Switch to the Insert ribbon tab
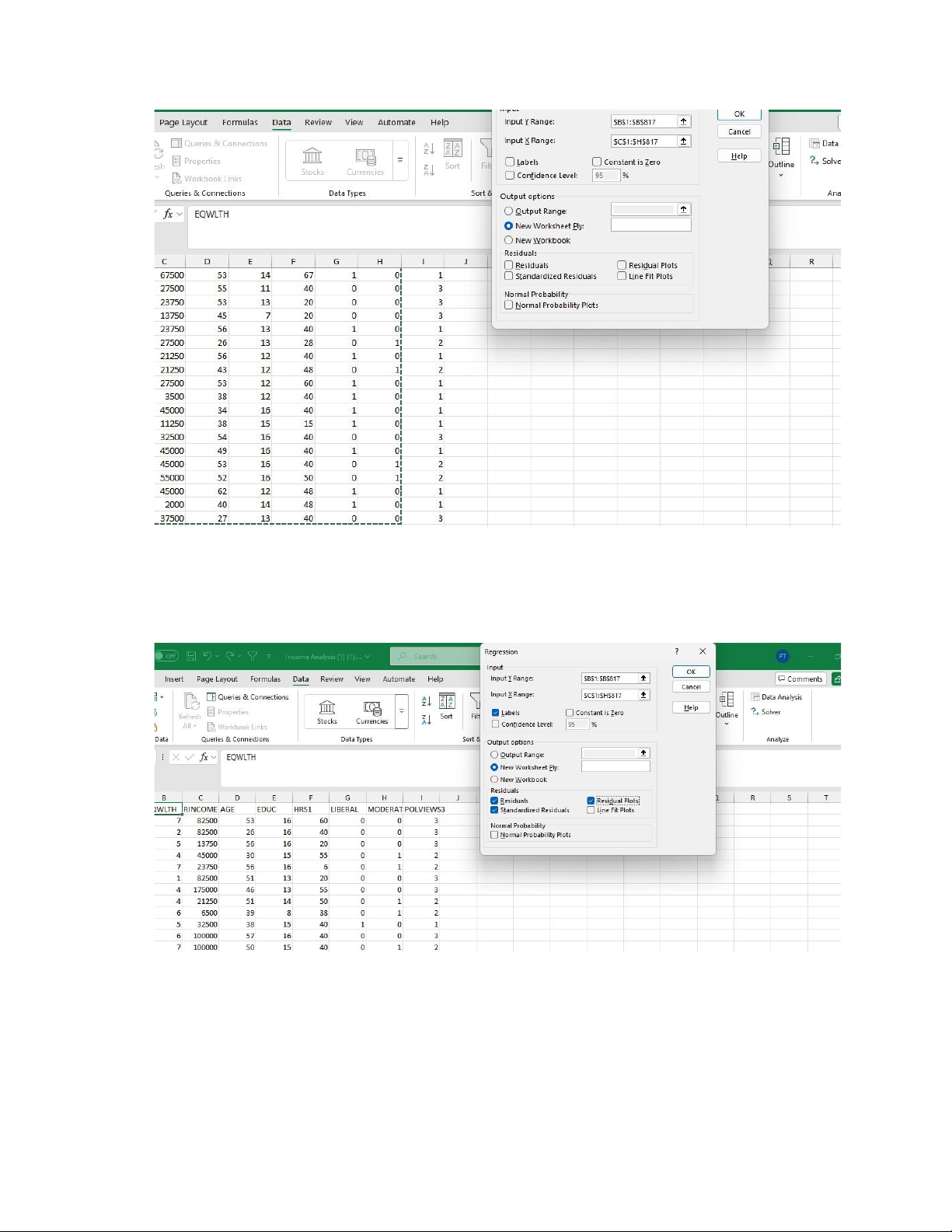This screenshot has width=952, height=1232. pos(174,679)
